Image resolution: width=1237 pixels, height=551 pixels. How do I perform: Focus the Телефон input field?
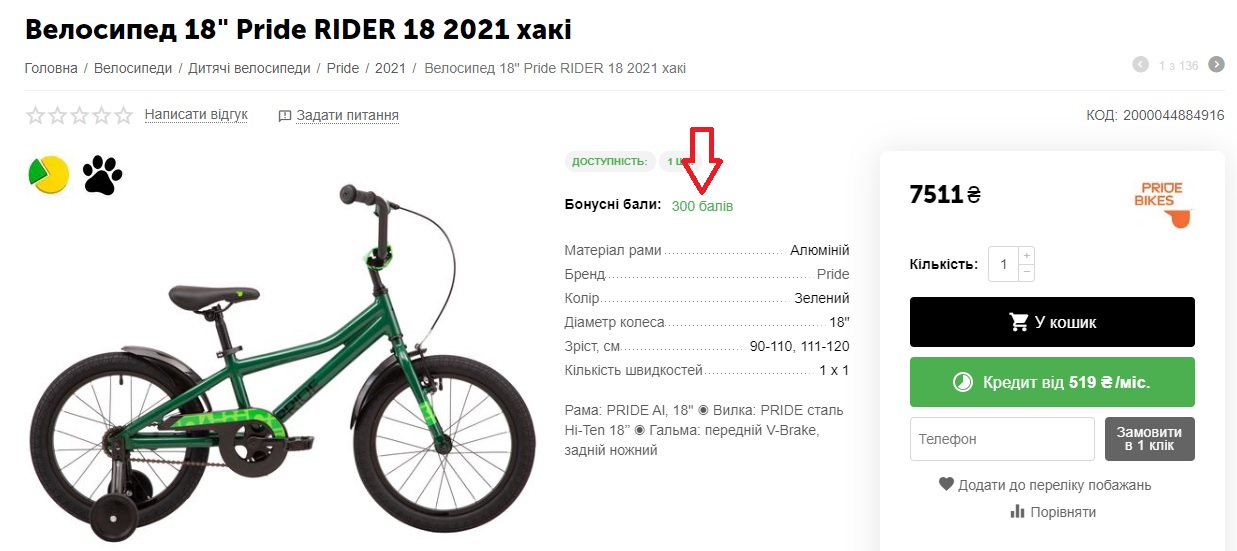1002,439
